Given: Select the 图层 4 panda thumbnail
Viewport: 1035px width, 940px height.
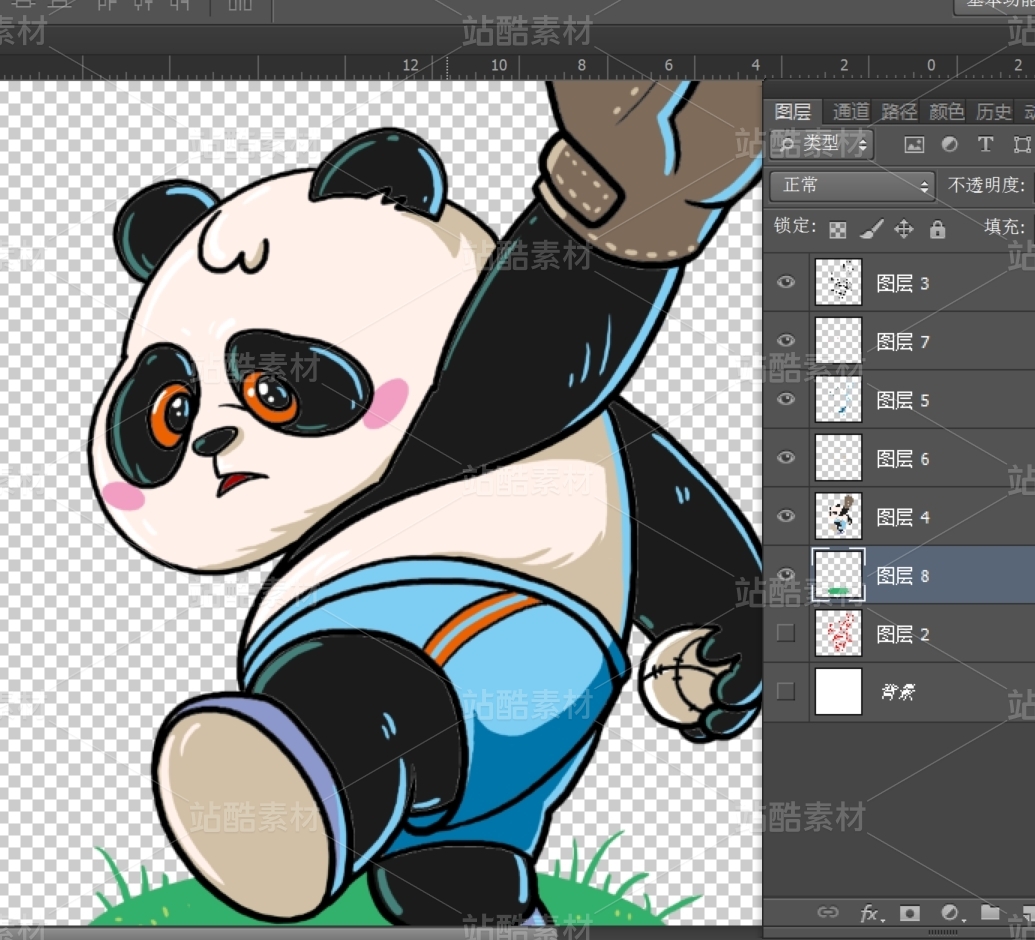Looking at the screenshot, I should pos(838,516).
